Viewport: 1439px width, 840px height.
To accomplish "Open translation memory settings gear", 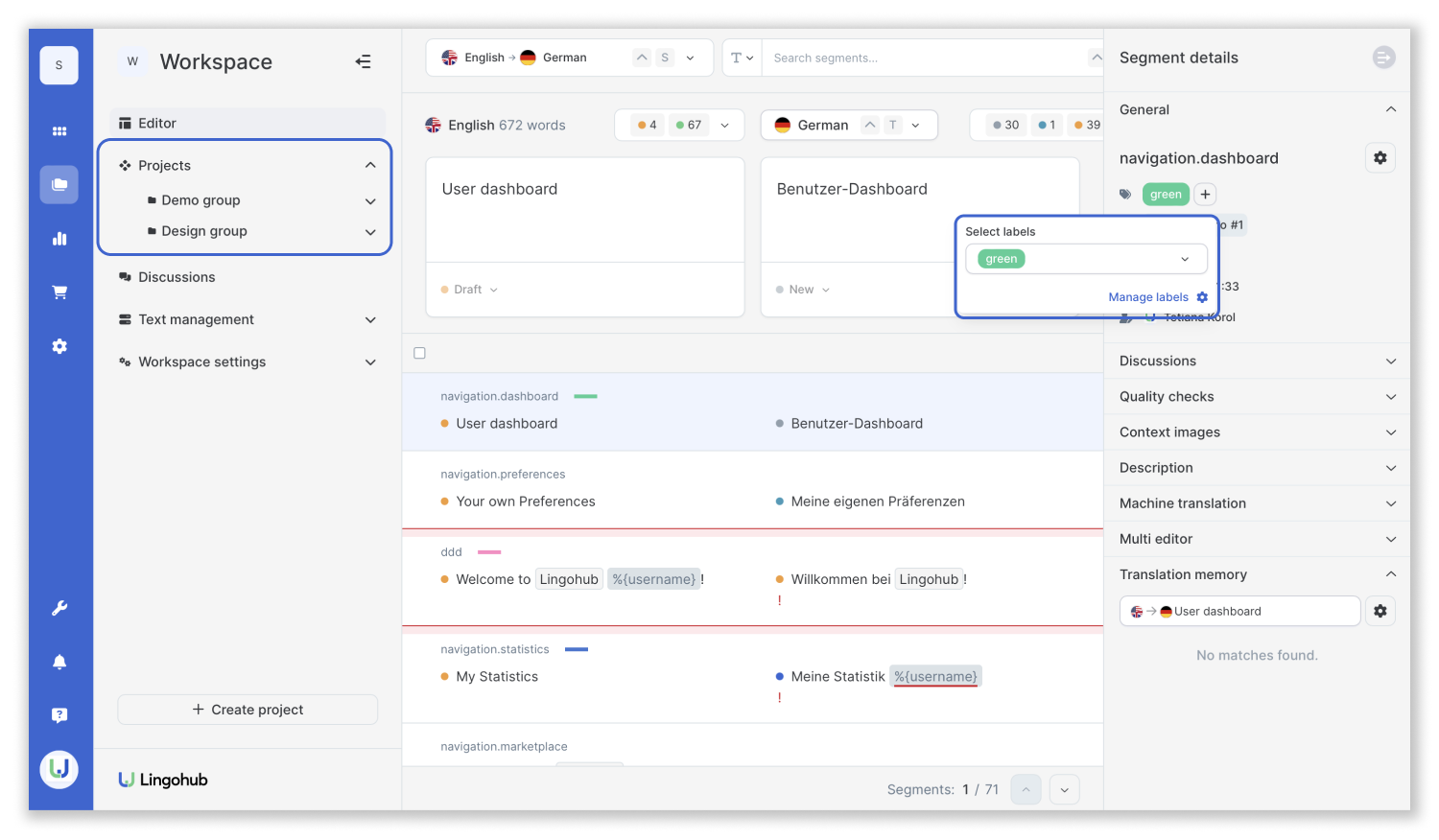I will pos(1380,611).
